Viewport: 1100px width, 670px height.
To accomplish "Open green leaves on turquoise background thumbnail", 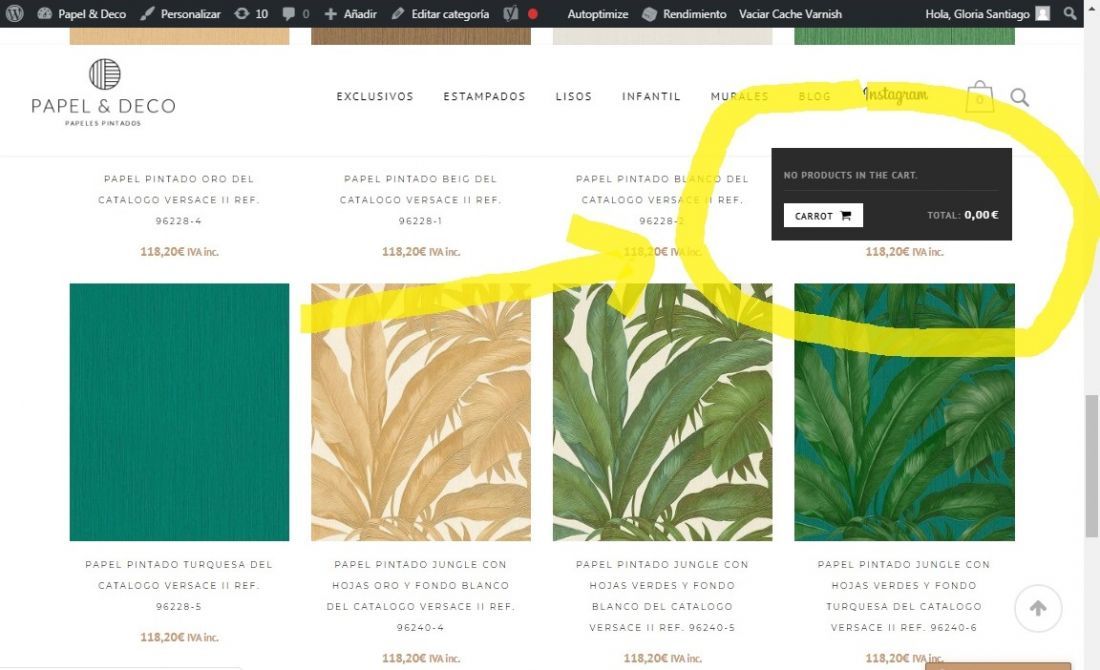I will pos(904,412).
